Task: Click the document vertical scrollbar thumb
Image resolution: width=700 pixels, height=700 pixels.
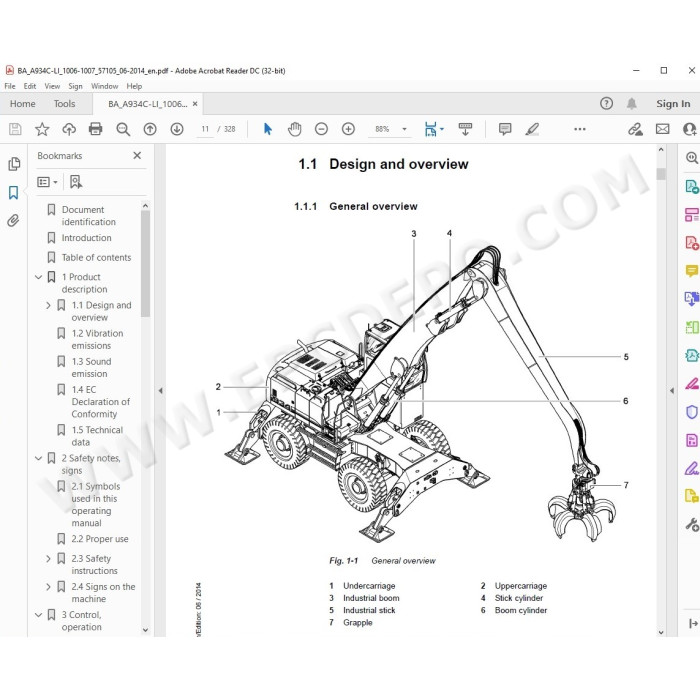Action: click(x=661, y=174)
